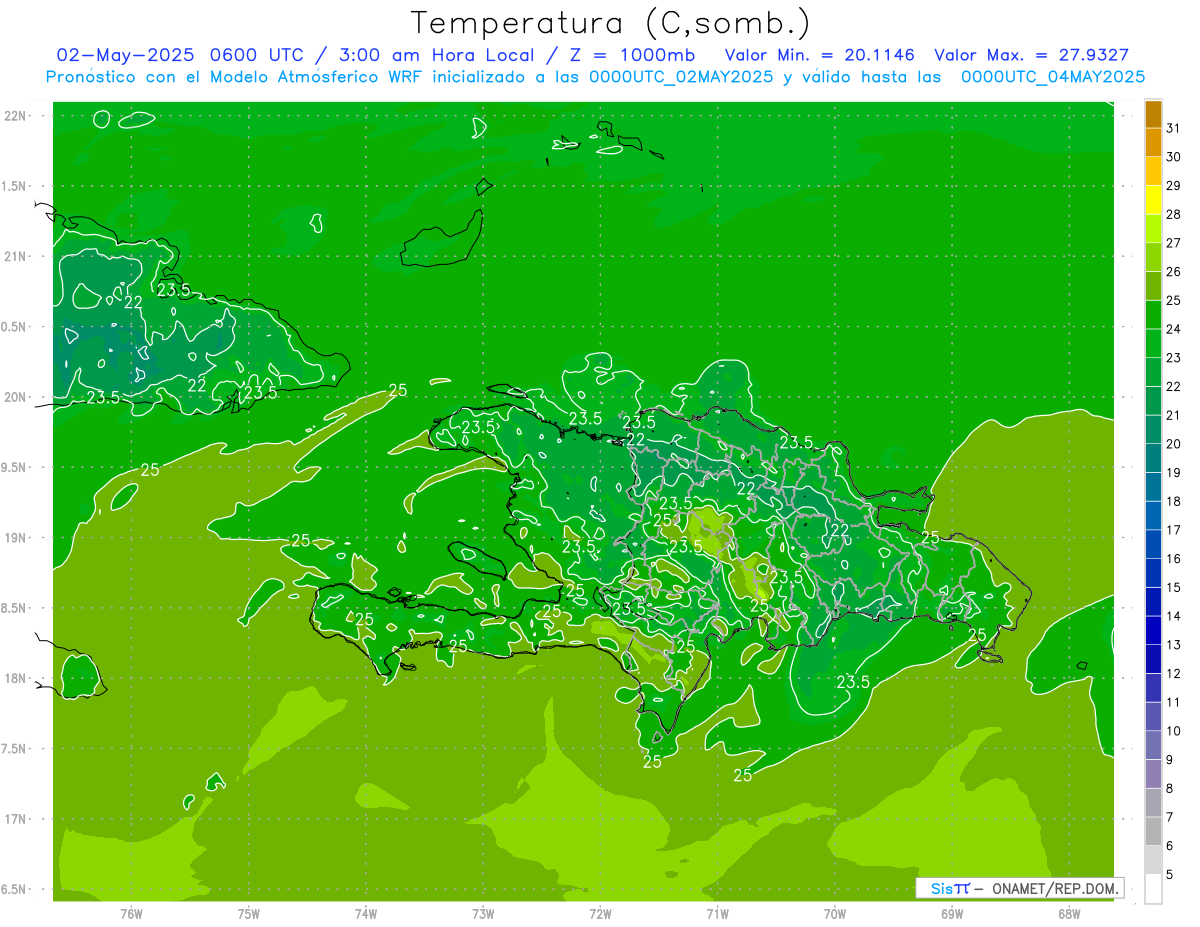Click the gray swatch between 6 and 7
The height and width of the screenshot is (927, 1200).
1153,830
